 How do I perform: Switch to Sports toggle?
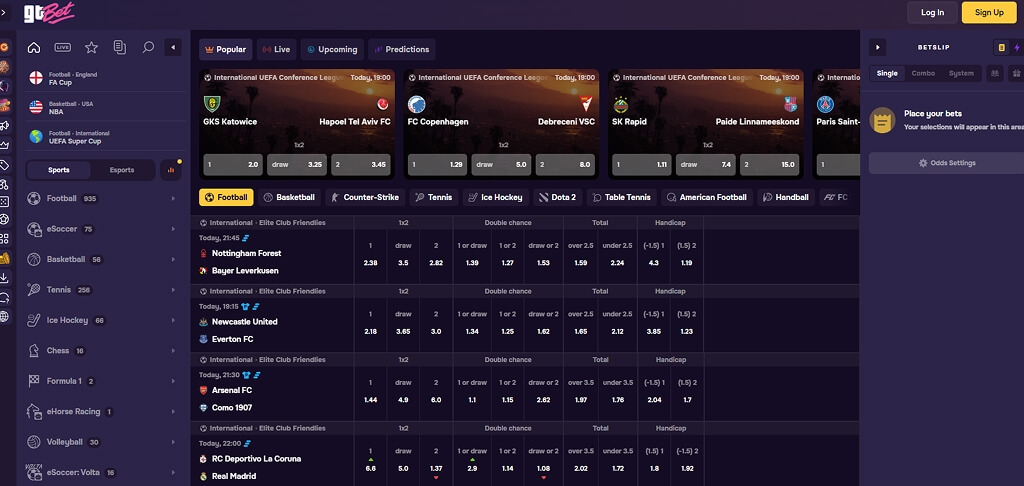(59, 170)
